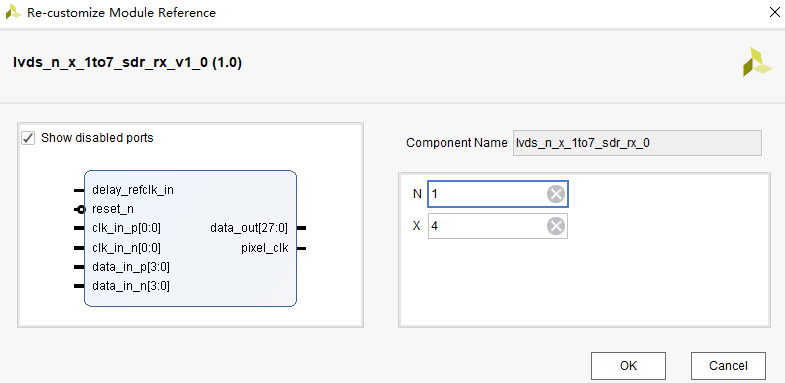Close the Re-customize Module Reference dialog
The width and height of the screenshot is (785, 383).
[774, 13]
